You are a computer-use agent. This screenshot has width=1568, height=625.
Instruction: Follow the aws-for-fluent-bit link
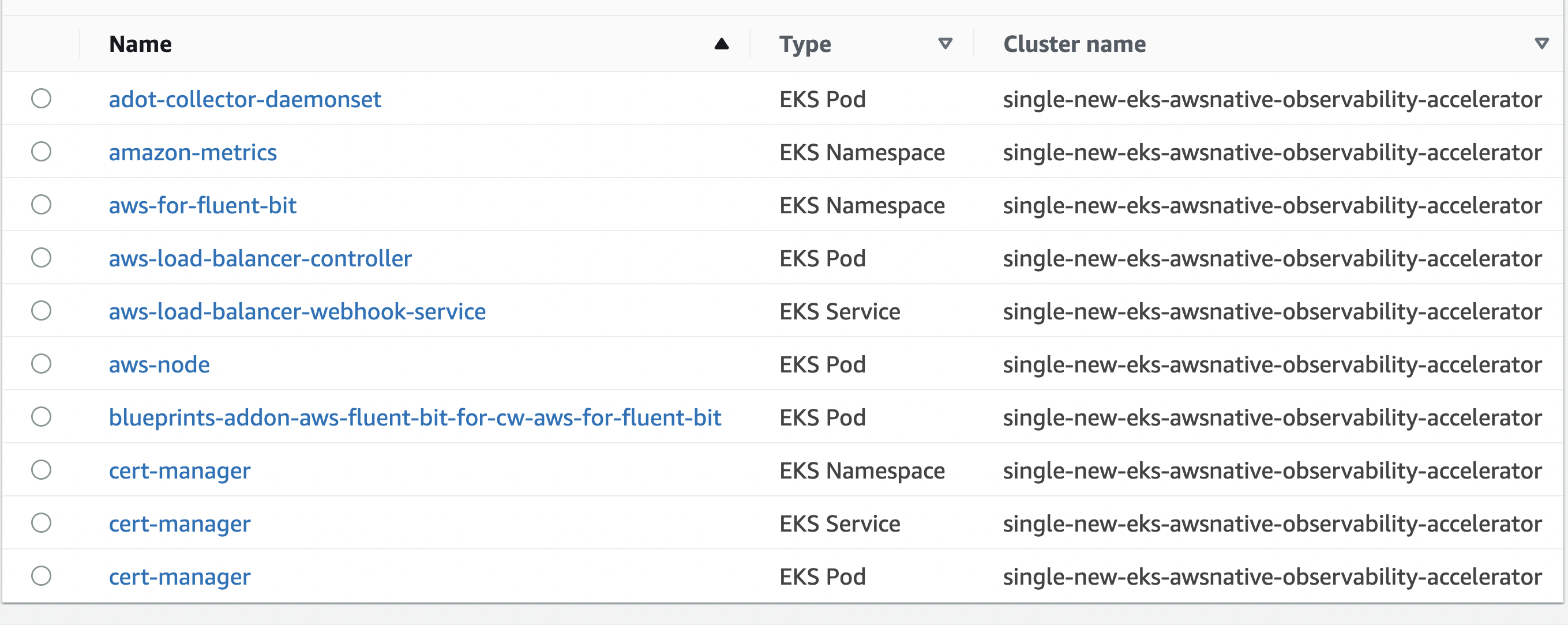point(202,205)
